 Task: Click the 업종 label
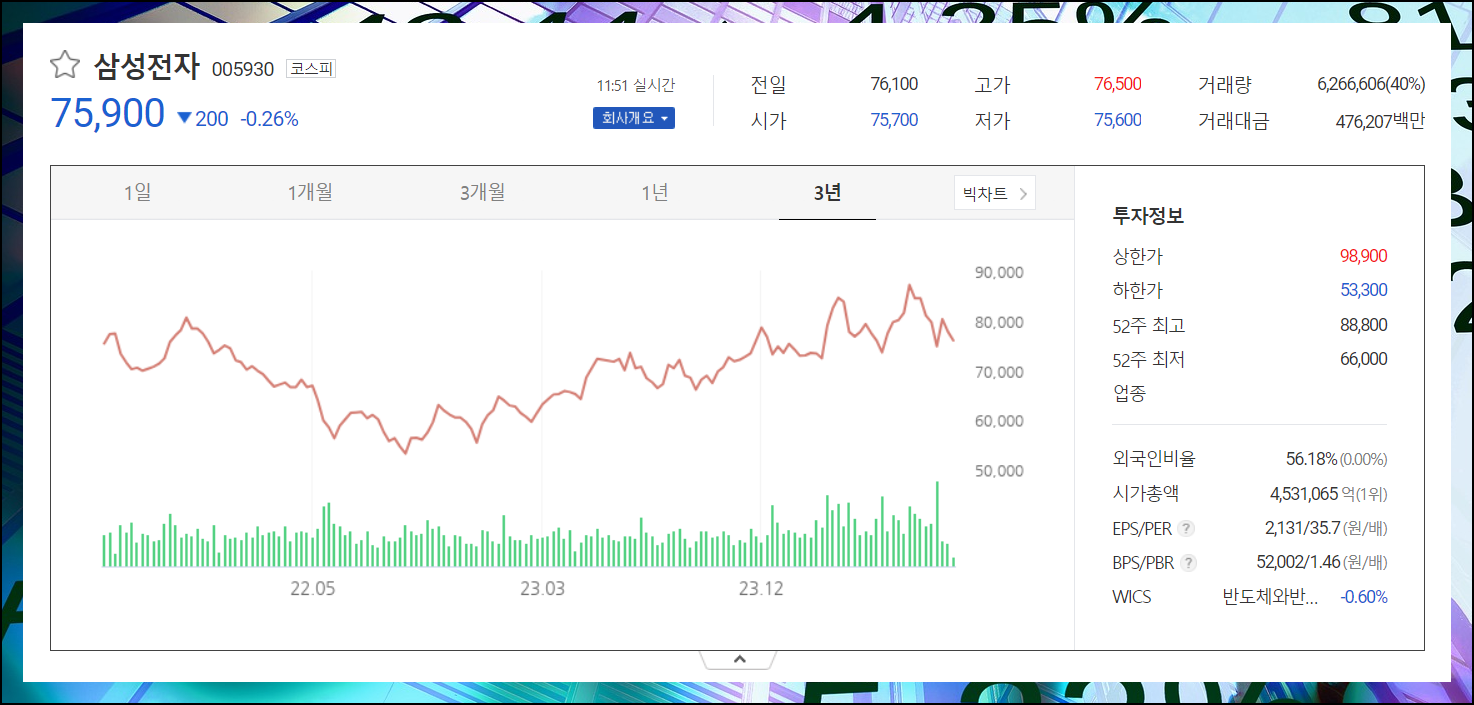[x=1129, y=393]
